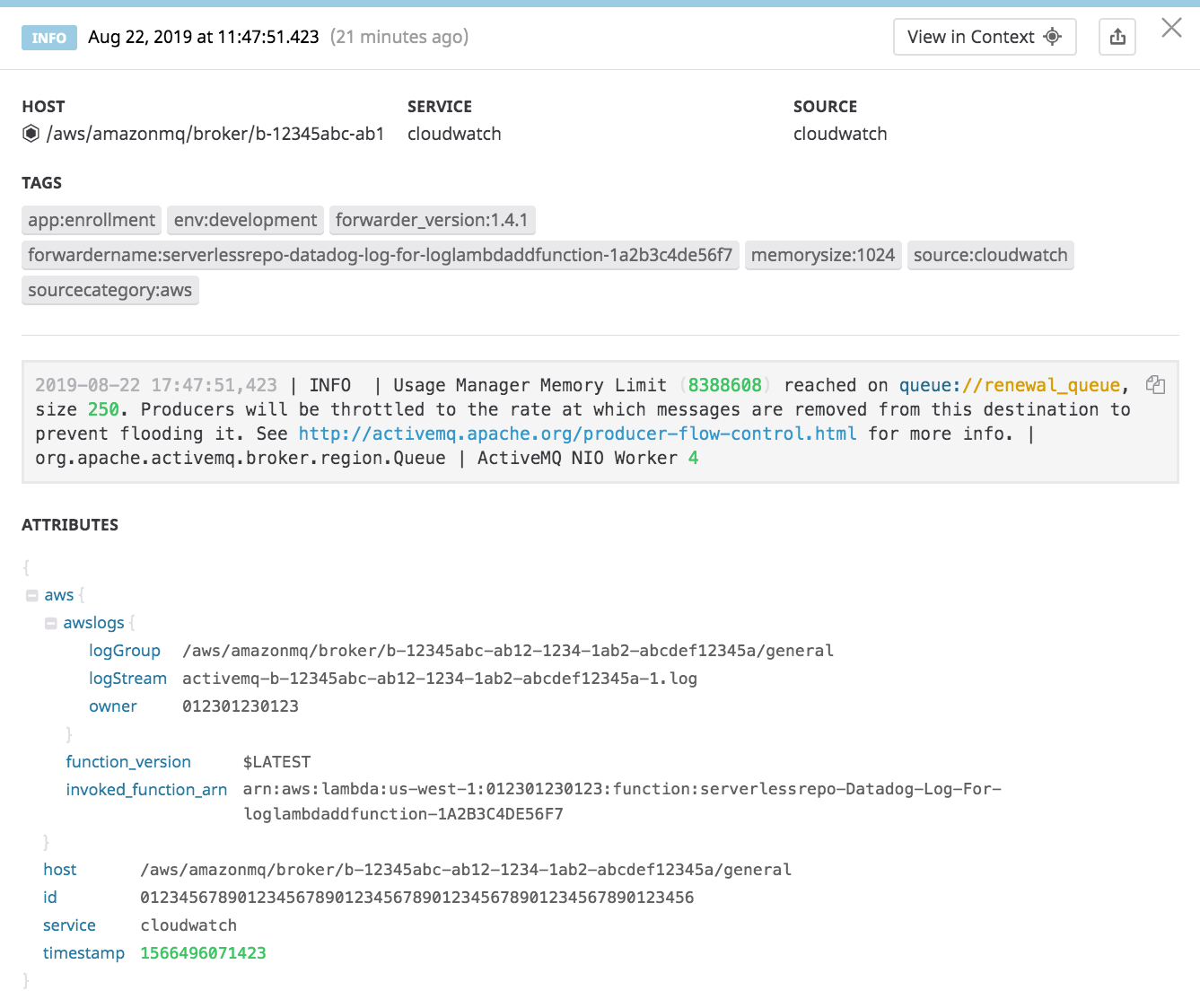Click the share/export icon

[x=1117, y=37]
